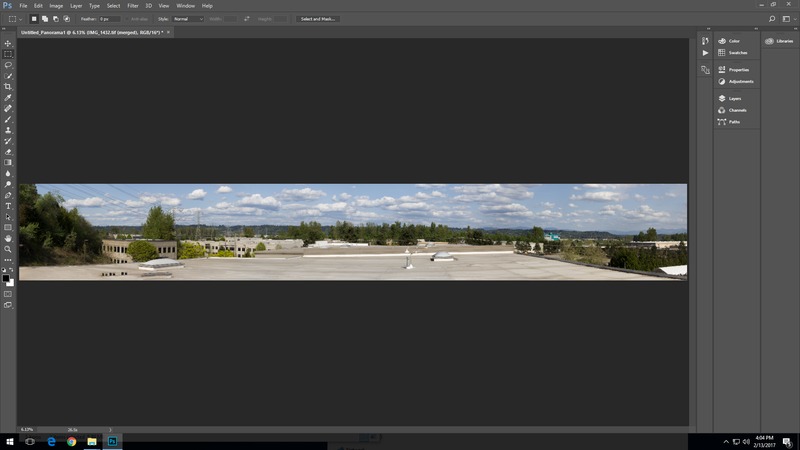Open the Style dropdown set to Normal
The image size is (800, 450).
187,19
